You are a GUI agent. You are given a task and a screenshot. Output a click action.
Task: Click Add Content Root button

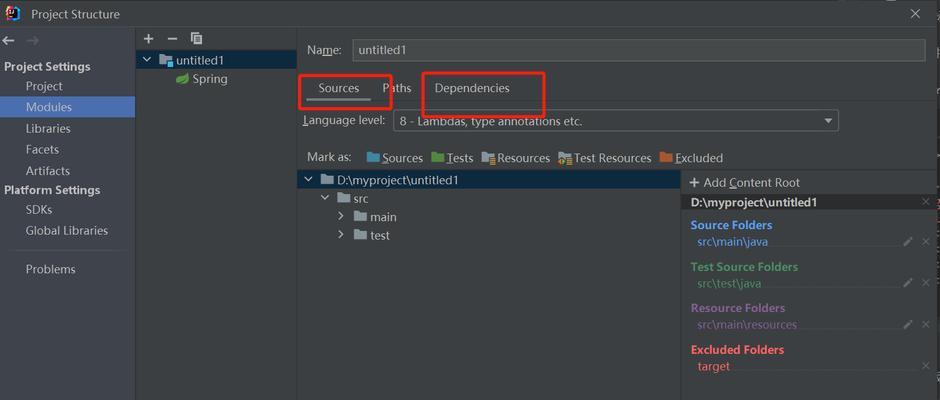tap(744, 182)
